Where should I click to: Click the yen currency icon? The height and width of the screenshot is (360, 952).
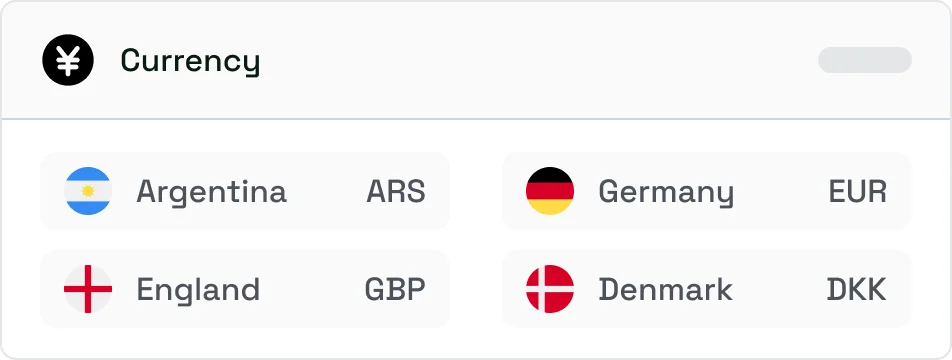point(68,60)
